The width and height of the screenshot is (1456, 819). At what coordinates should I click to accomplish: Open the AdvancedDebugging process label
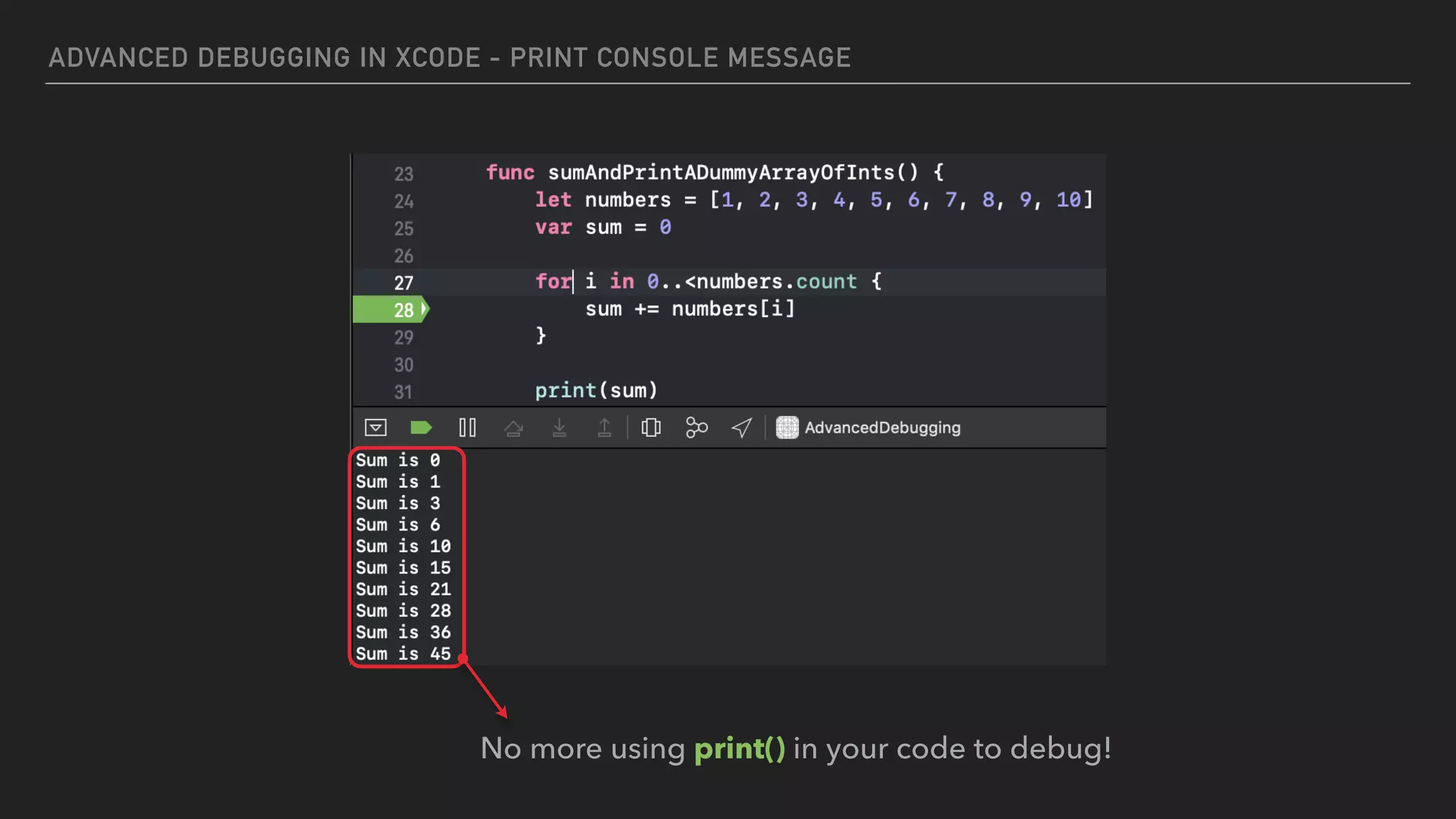pyautogui.click(x=882, y=427)
